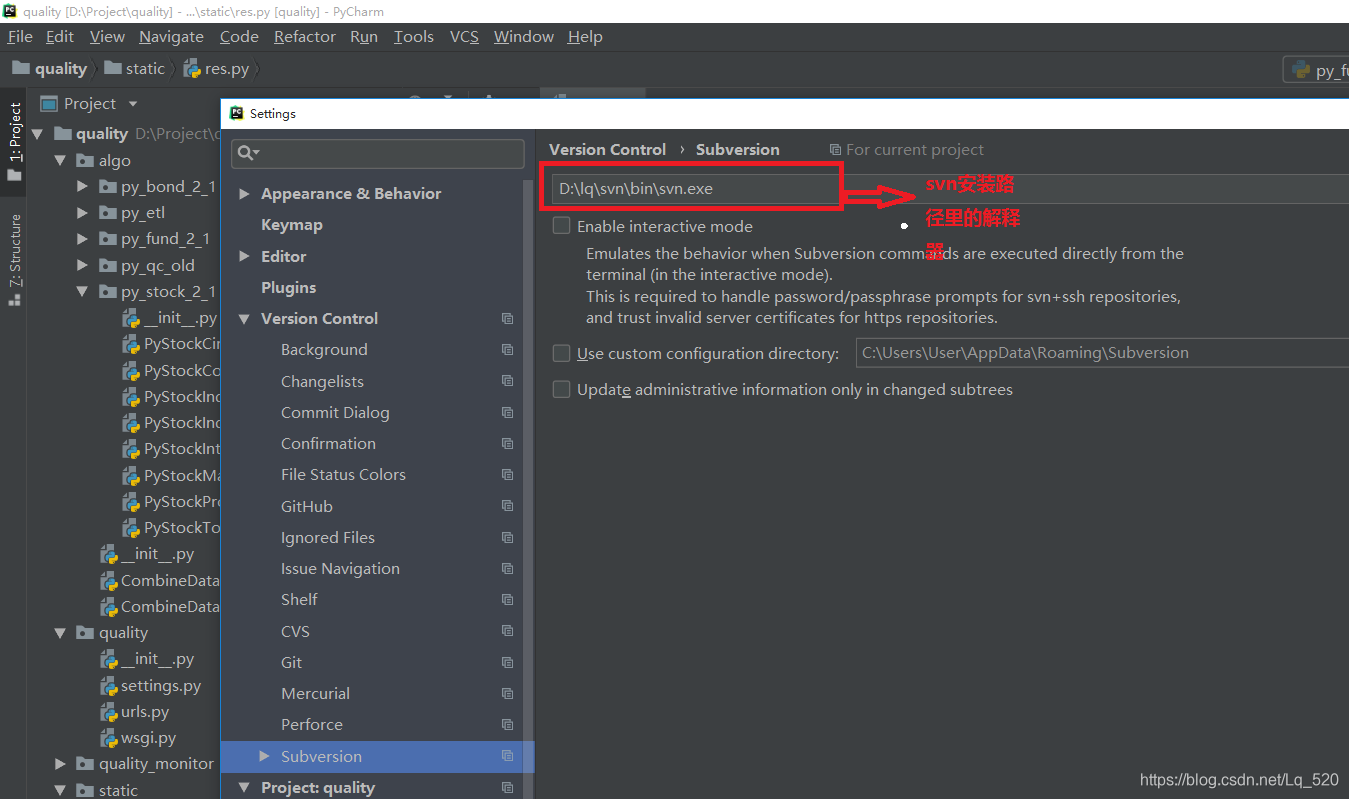This screenshot has width=1349, height=799.
Task: Expand the py_etl folder
Action: point(83,213)
